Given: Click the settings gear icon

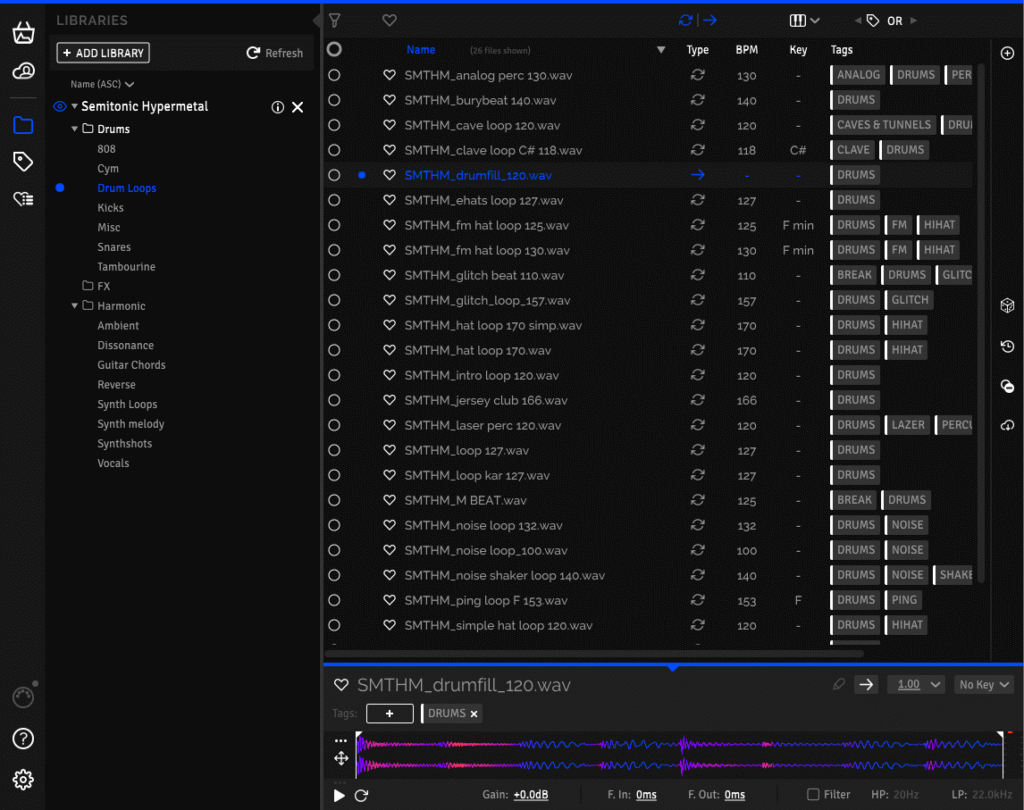Looking at the screenshot, I should click(x=23, y=779).
